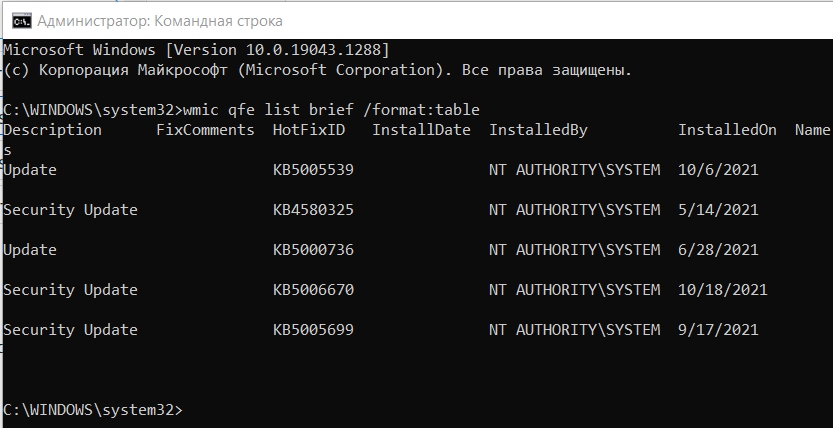Click install date 9/17/2021

(718, 330)
